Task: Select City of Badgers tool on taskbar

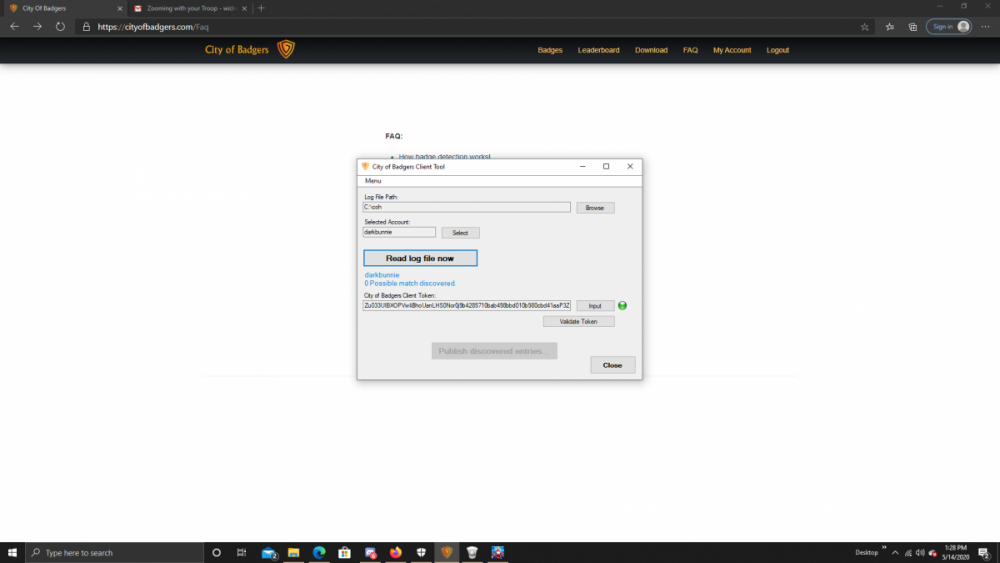Action: [446, 552]
